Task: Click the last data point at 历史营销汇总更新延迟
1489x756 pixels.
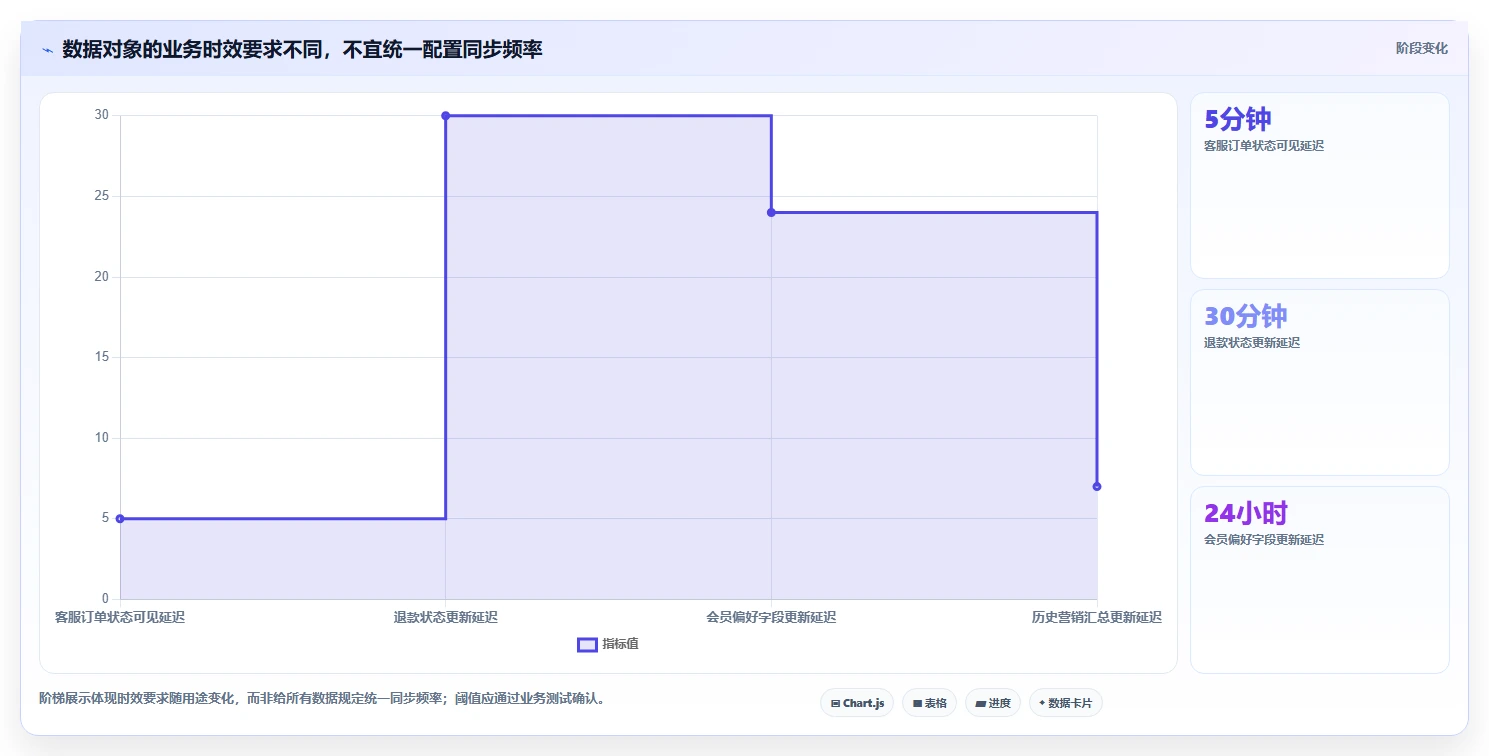Action: [x=1097, y=486]
